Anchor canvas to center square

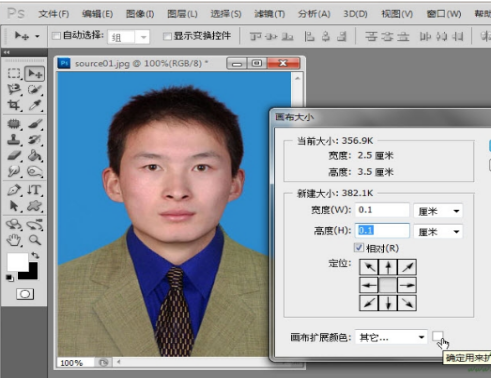(388, 285)
